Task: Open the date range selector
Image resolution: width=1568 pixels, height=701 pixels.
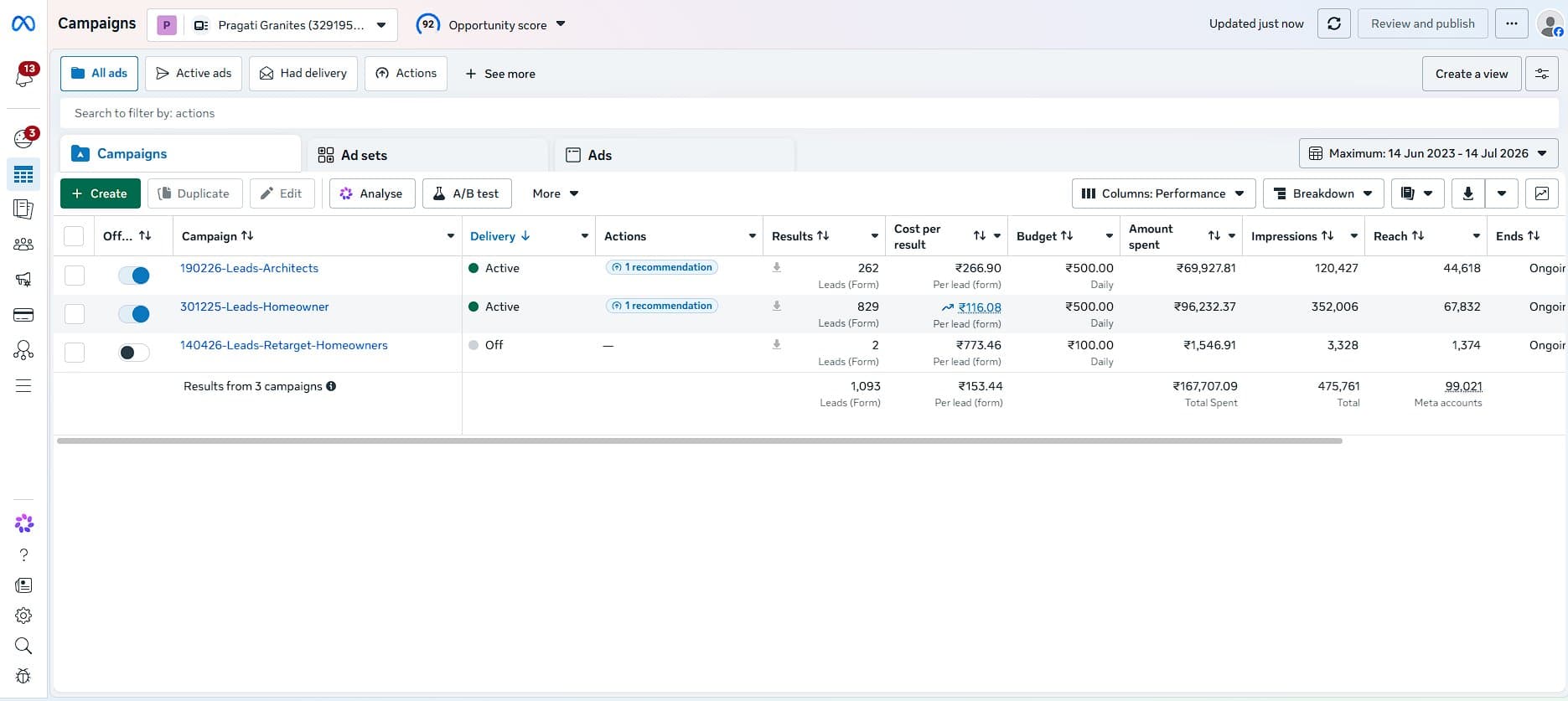Action: tap(1428, 153)
